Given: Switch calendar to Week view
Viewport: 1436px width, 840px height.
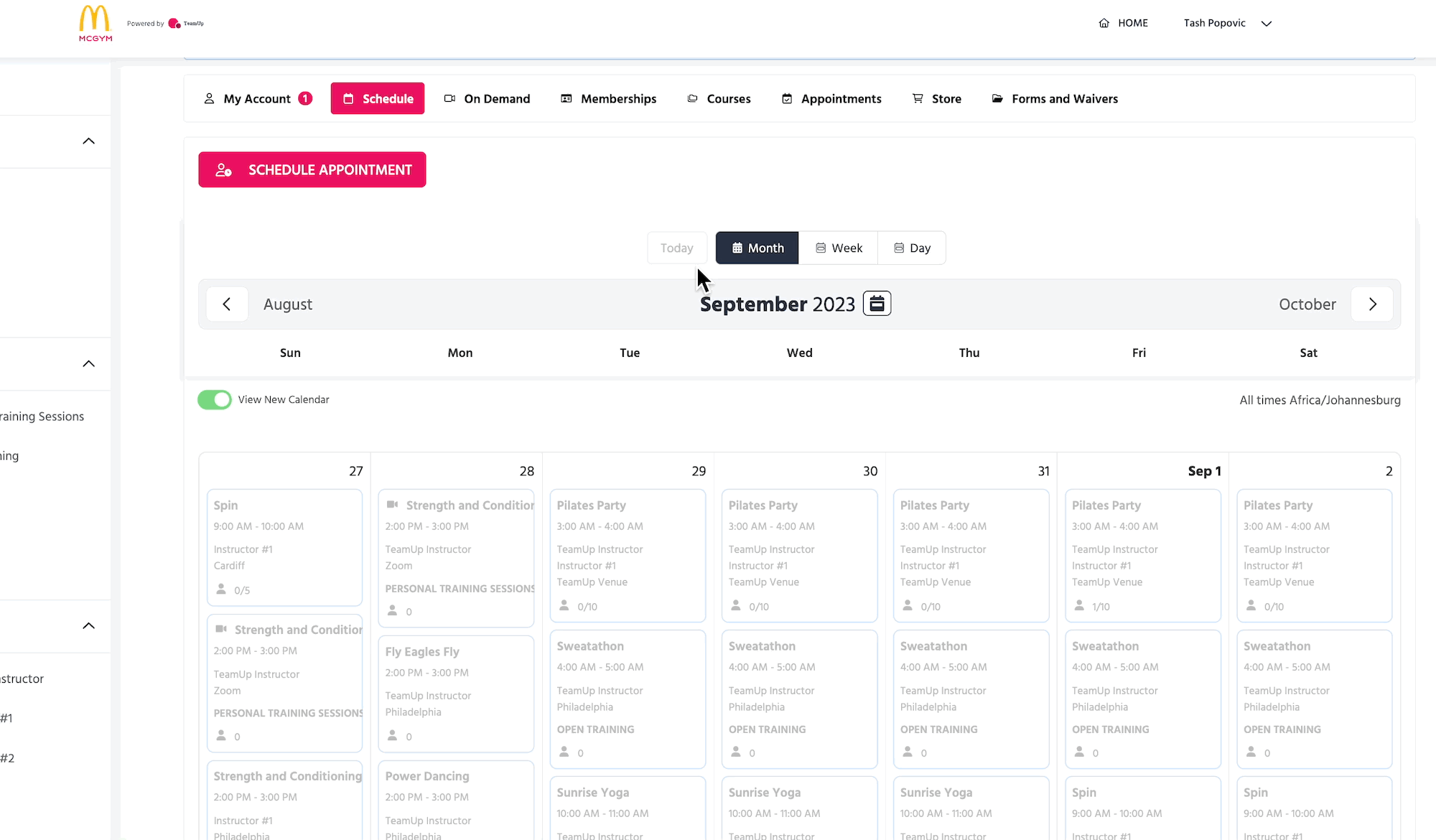Looking at the screenshot, I should [x=839, y=248].
